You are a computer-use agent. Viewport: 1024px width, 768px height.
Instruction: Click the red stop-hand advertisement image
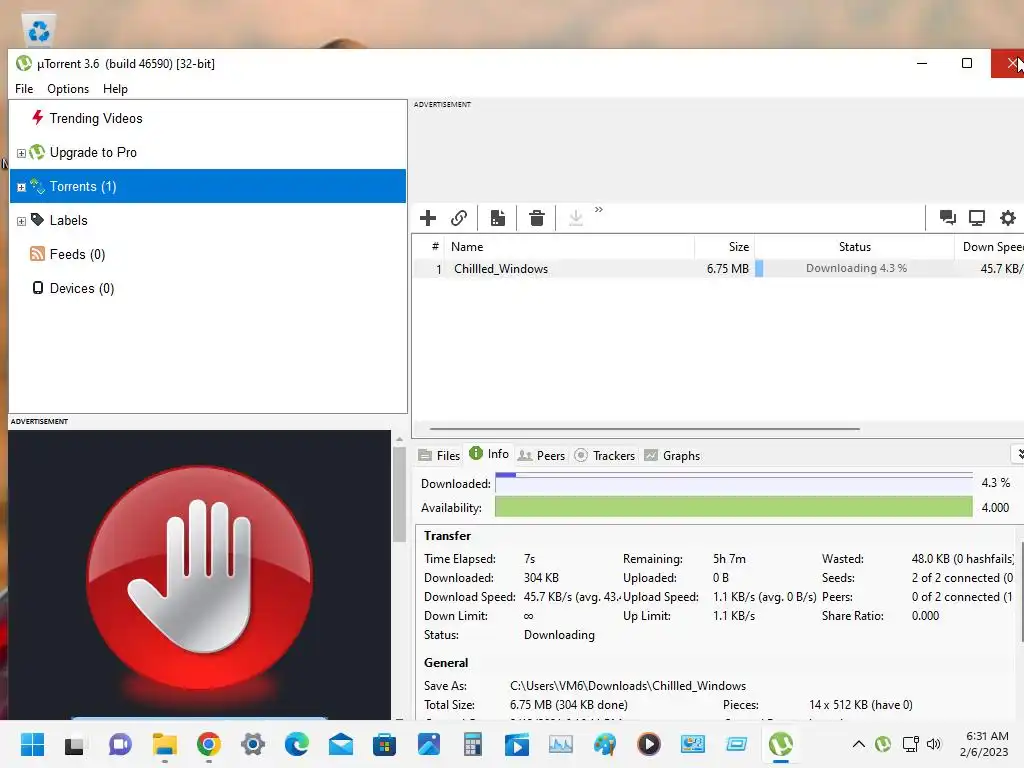tap(200, 575)
